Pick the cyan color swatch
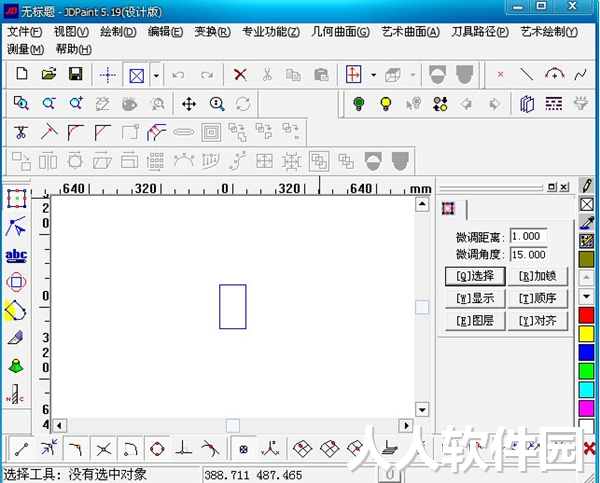The width and height of the screenshot is (600, 483). [586, 389]
